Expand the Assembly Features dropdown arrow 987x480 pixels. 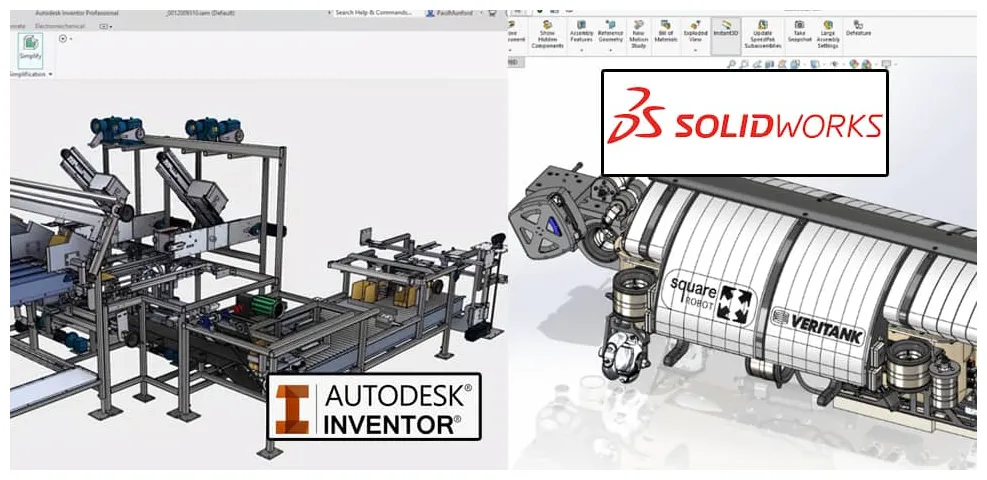pyautogui.click(x=581, y=49)
